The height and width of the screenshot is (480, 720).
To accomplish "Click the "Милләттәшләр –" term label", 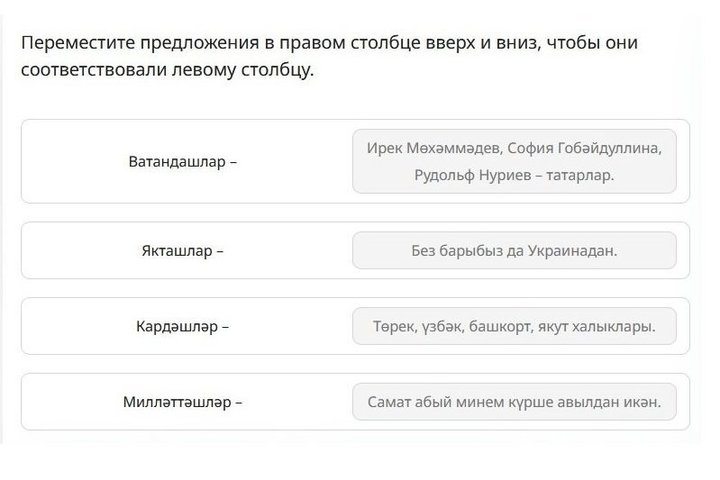I will (x=183, y=402).
